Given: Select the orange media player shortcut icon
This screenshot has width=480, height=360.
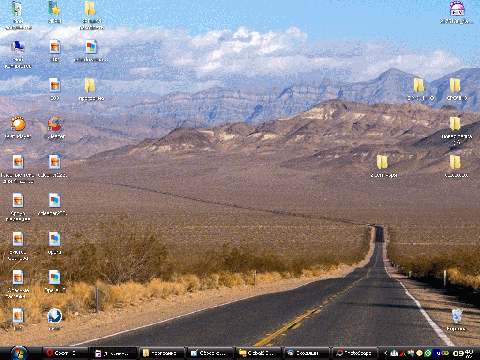Looking at the screenshot, I should coord(18,127).
